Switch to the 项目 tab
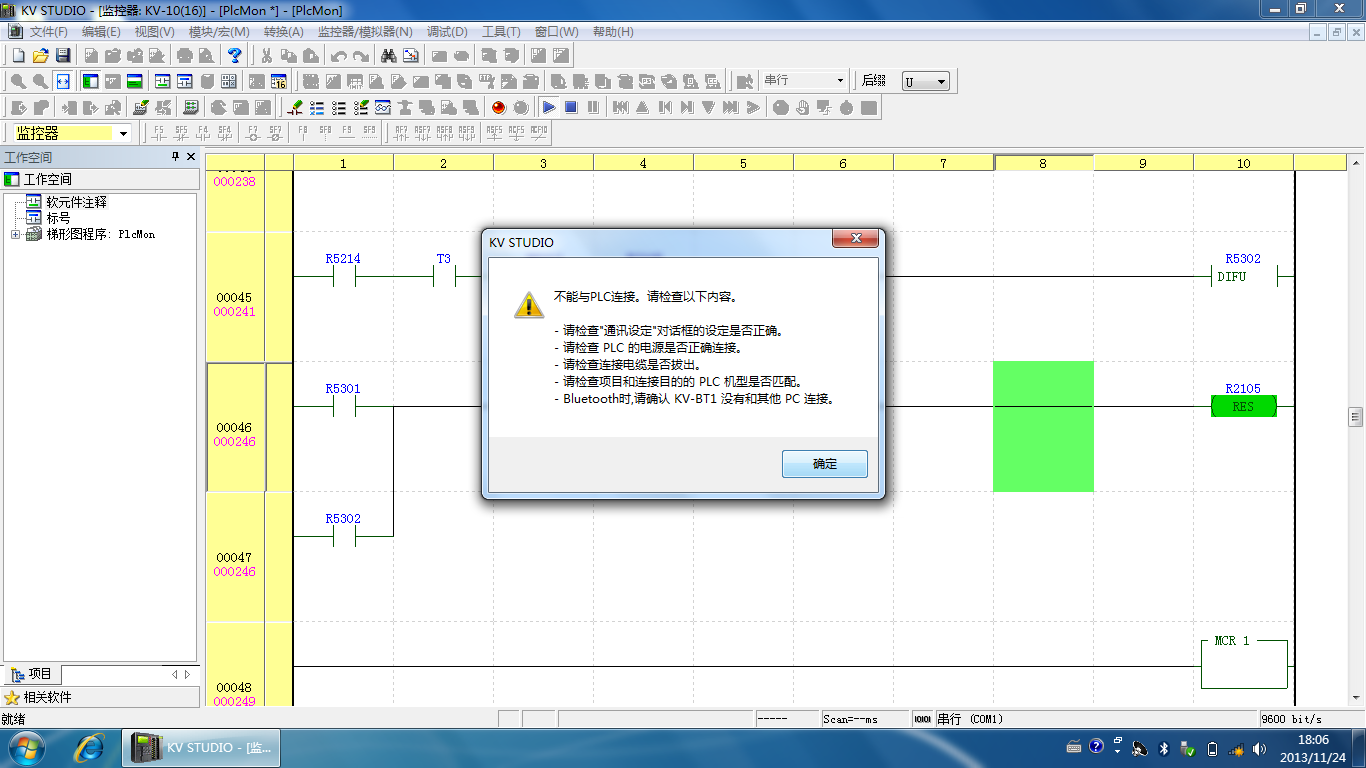The image size is (1366, 768). [x=32, y=675]
